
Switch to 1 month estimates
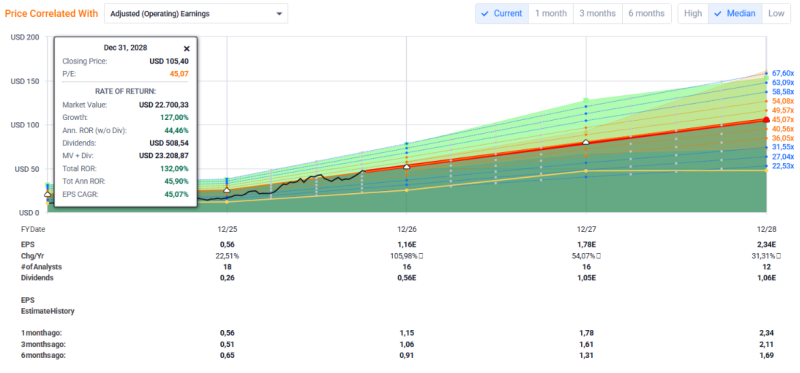coord(551,14)
